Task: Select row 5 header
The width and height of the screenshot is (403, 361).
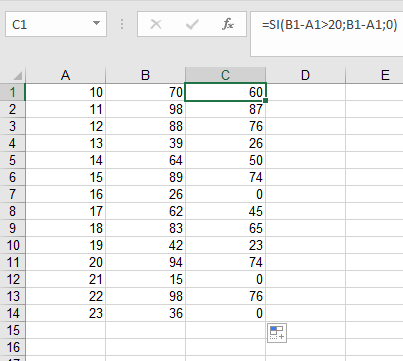Action: coord(12,160)
